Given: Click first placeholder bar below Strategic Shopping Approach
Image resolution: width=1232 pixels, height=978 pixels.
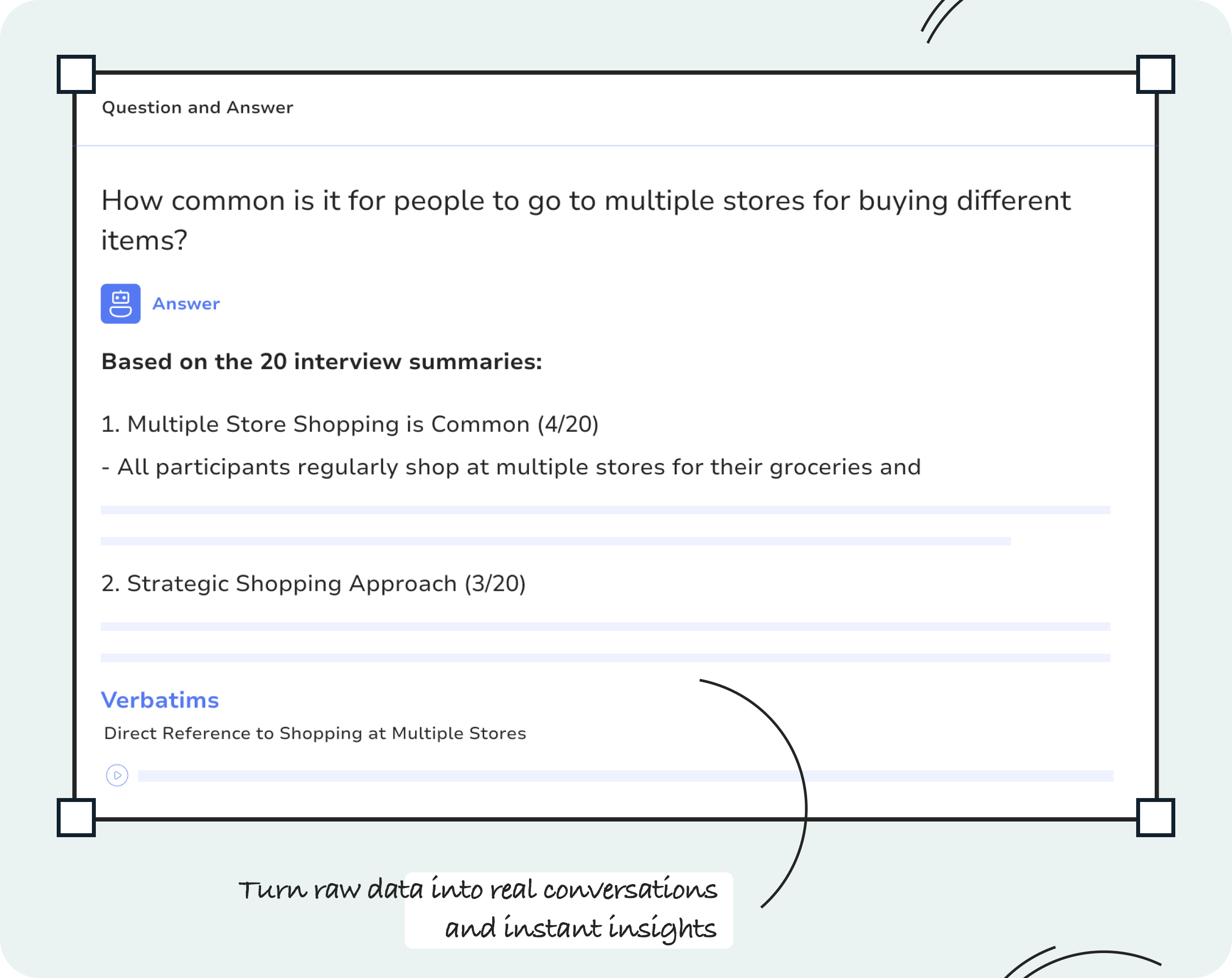Looking at the screenshot, I should pyautogui.click(x=606, y=626).
